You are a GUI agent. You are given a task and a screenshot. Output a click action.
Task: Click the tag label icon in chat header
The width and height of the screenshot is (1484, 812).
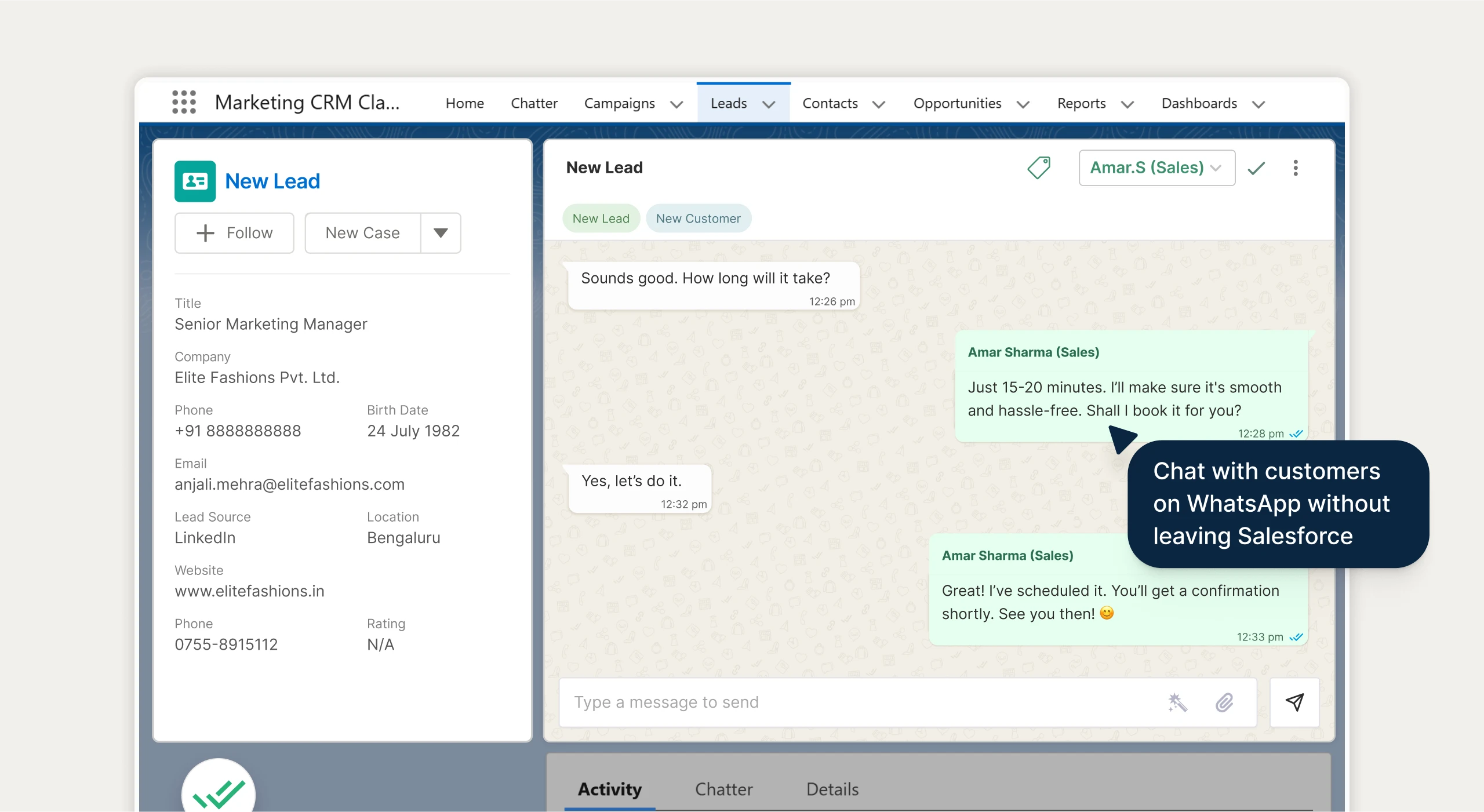pyautogui.click(x=1039, y=168)
